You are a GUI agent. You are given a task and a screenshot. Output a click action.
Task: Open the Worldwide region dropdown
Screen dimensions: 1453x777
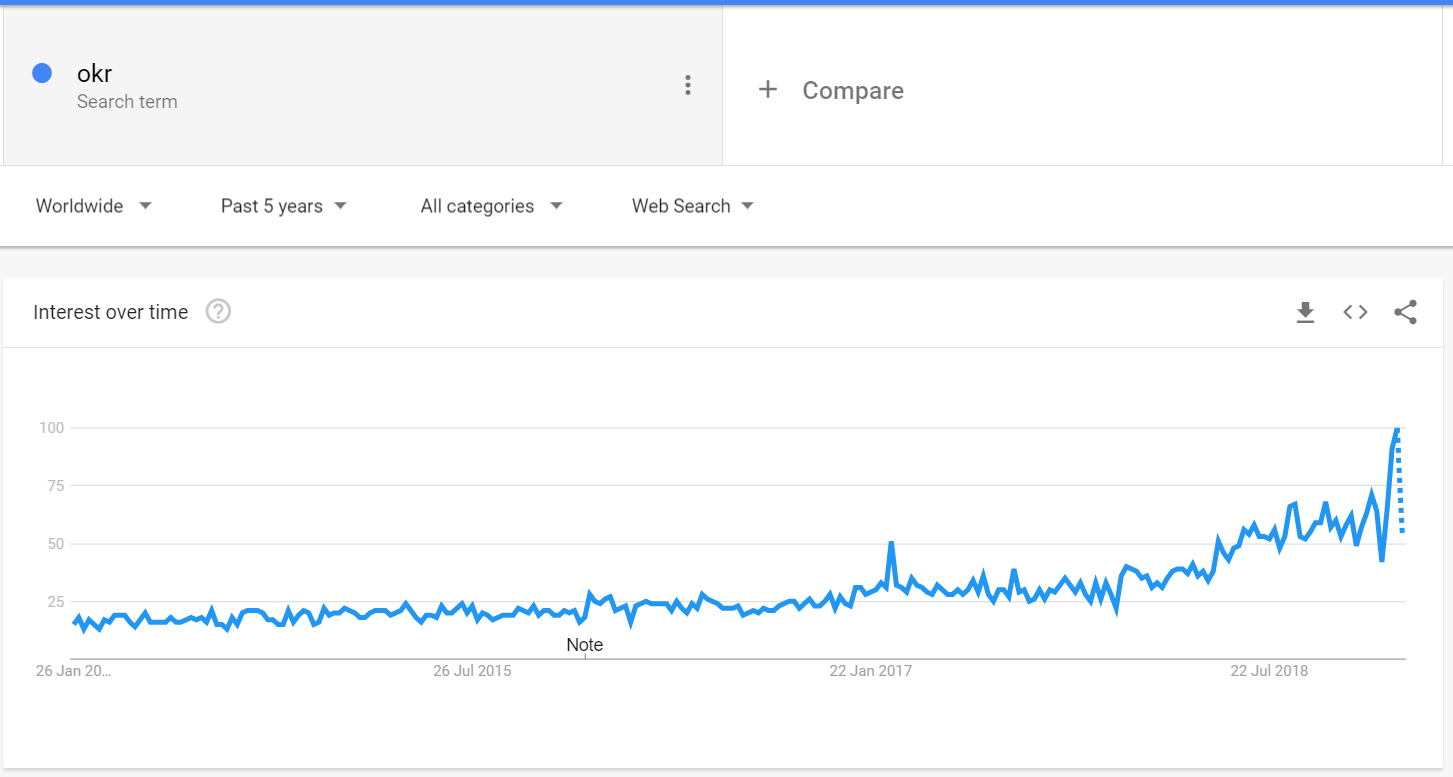[93, 206]
